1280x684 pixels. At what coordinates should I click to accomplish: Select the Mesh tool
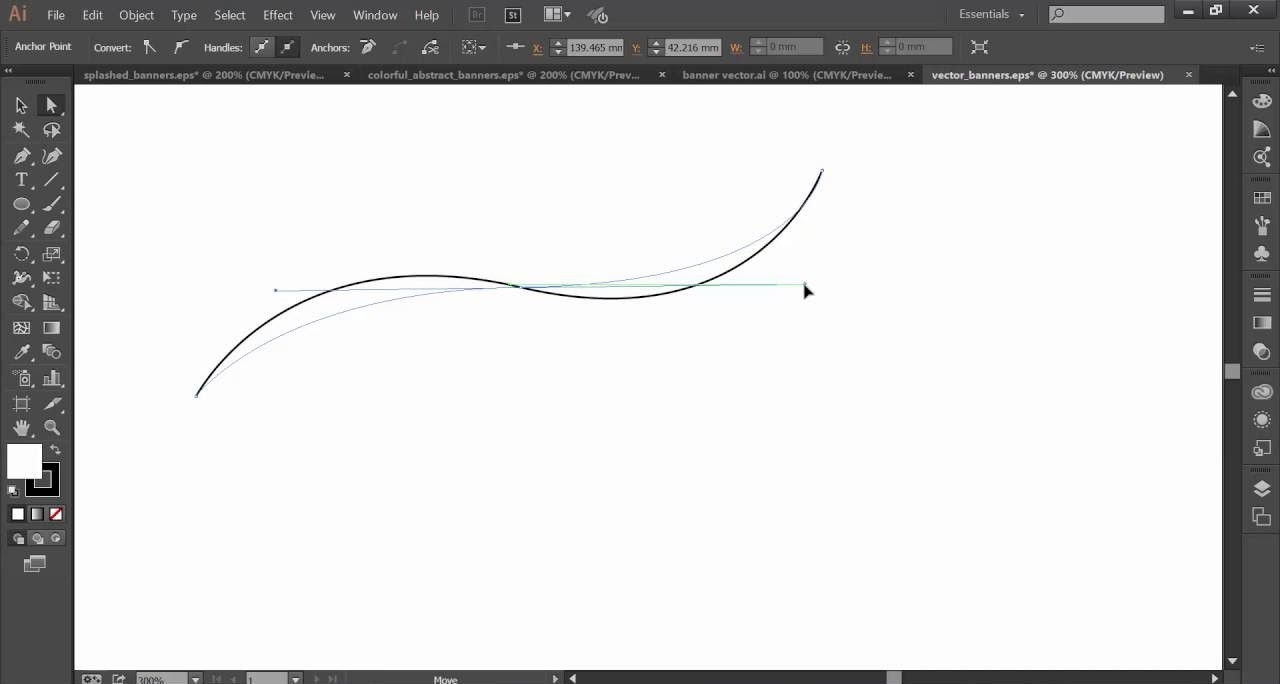point(21,328)
